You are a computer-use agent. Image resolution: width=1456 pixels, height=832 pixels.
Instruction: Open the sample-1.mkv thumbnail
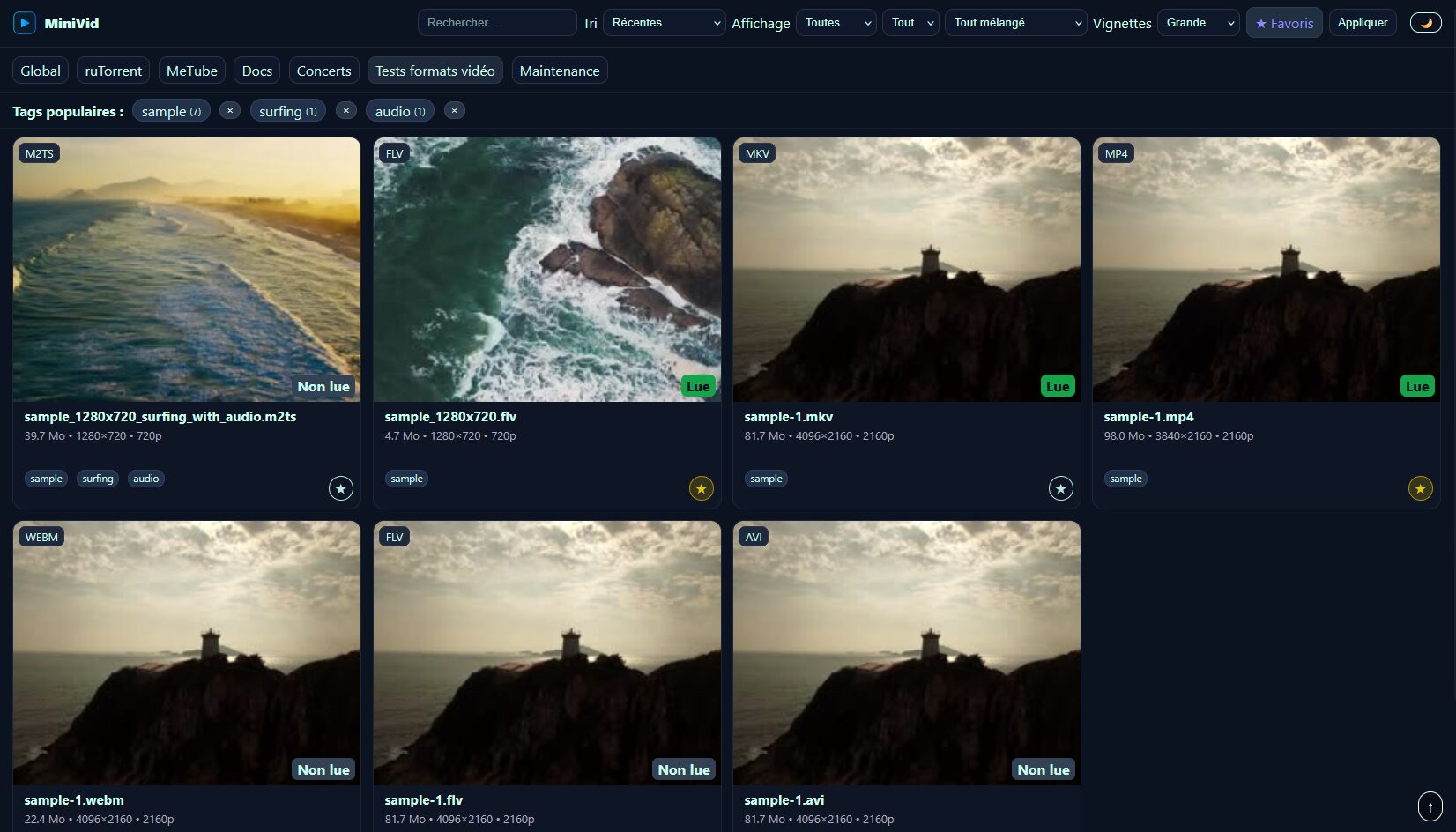pos(907,270)
